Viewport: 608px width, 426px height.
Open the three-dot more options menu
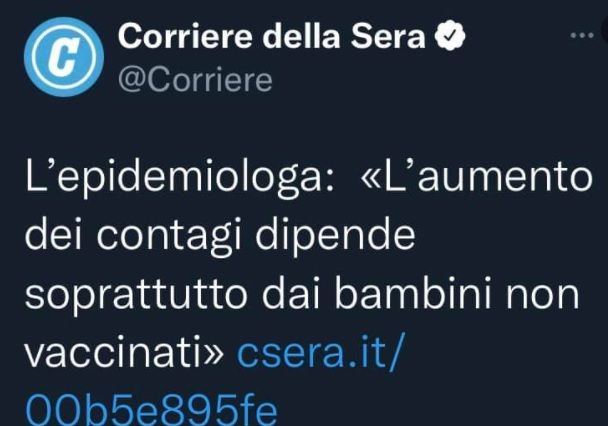582,36
